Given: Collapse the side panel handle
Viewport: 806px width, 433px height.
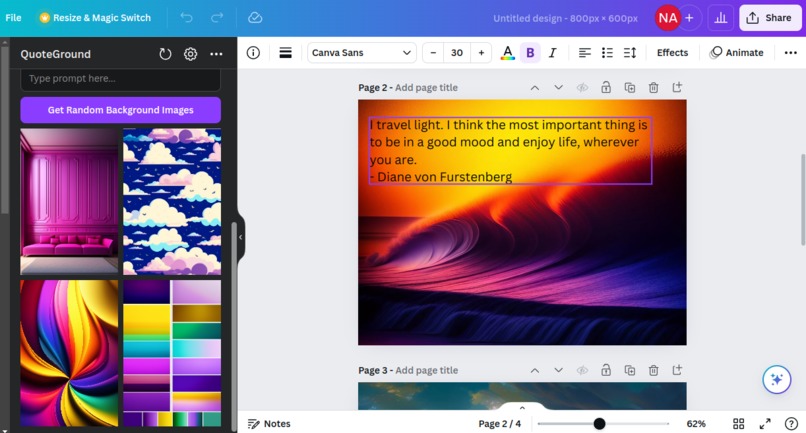Looking at the screenshot, I should pyautogui.click(x=241, y=237).
